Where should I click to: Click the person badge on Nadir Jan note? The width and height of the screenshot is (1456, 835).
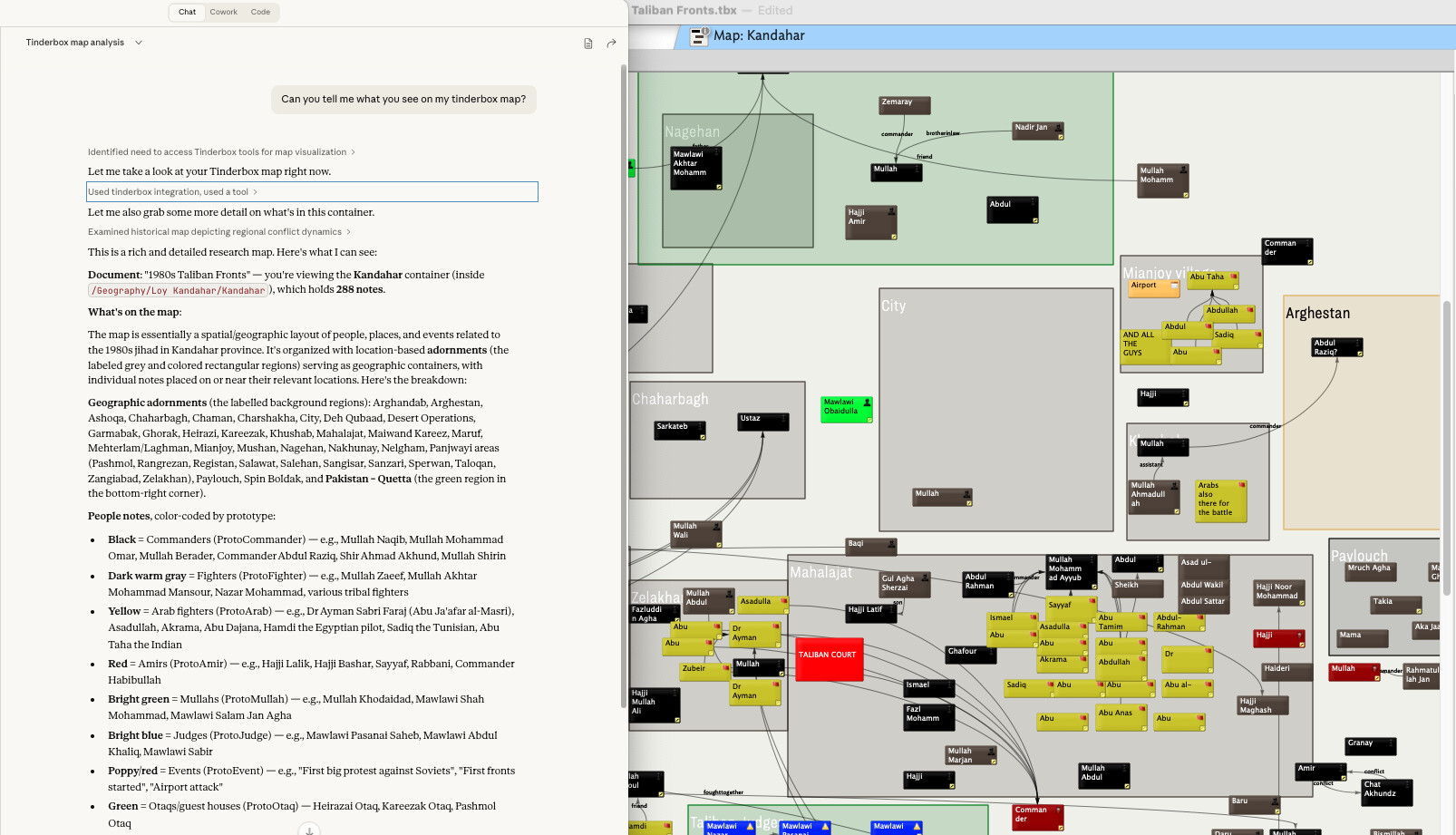pyautogui.click(x=1057, y=127)
